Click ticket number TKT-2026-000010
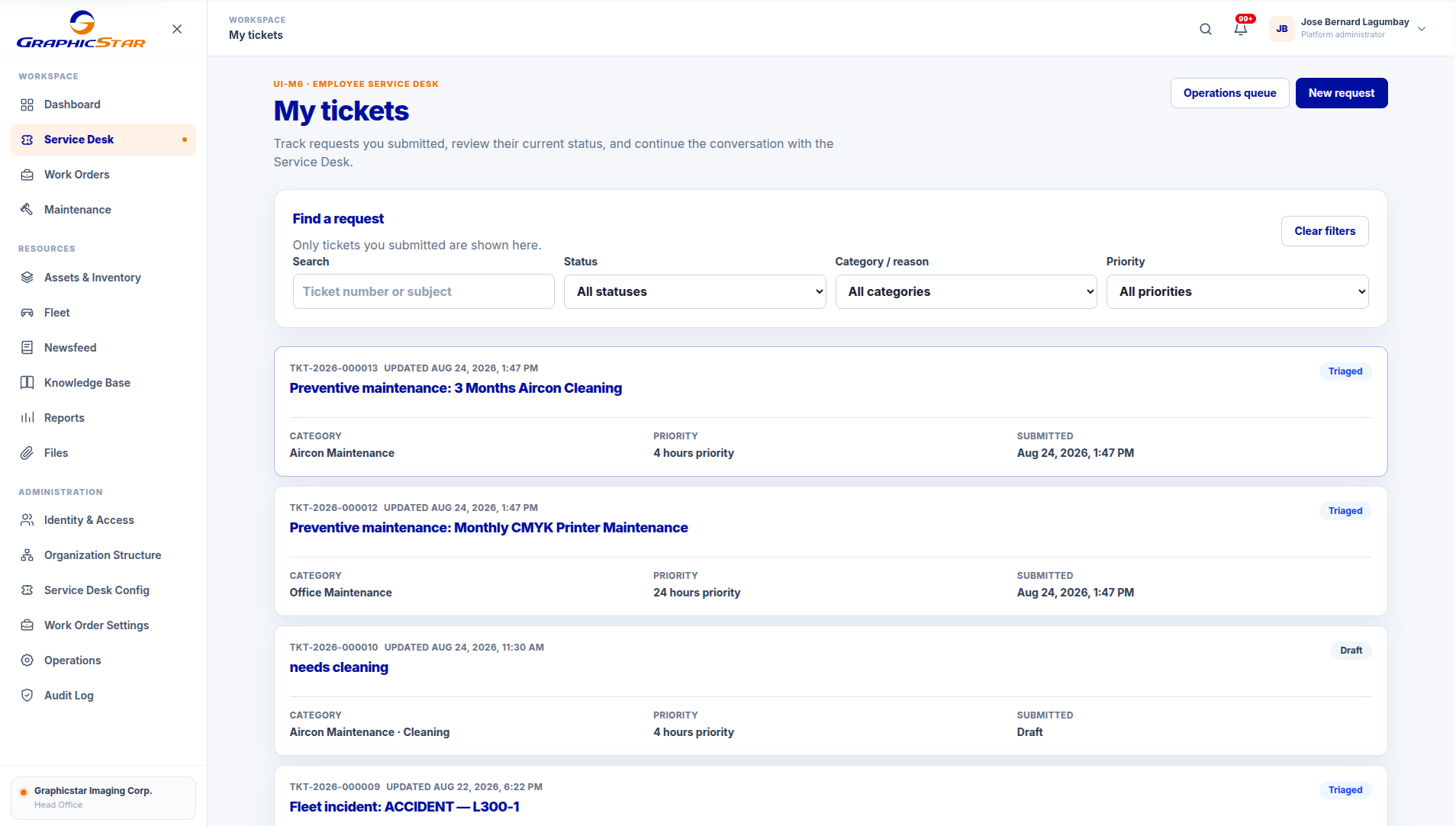This screenshot has width=1456, height=826. 333,648
